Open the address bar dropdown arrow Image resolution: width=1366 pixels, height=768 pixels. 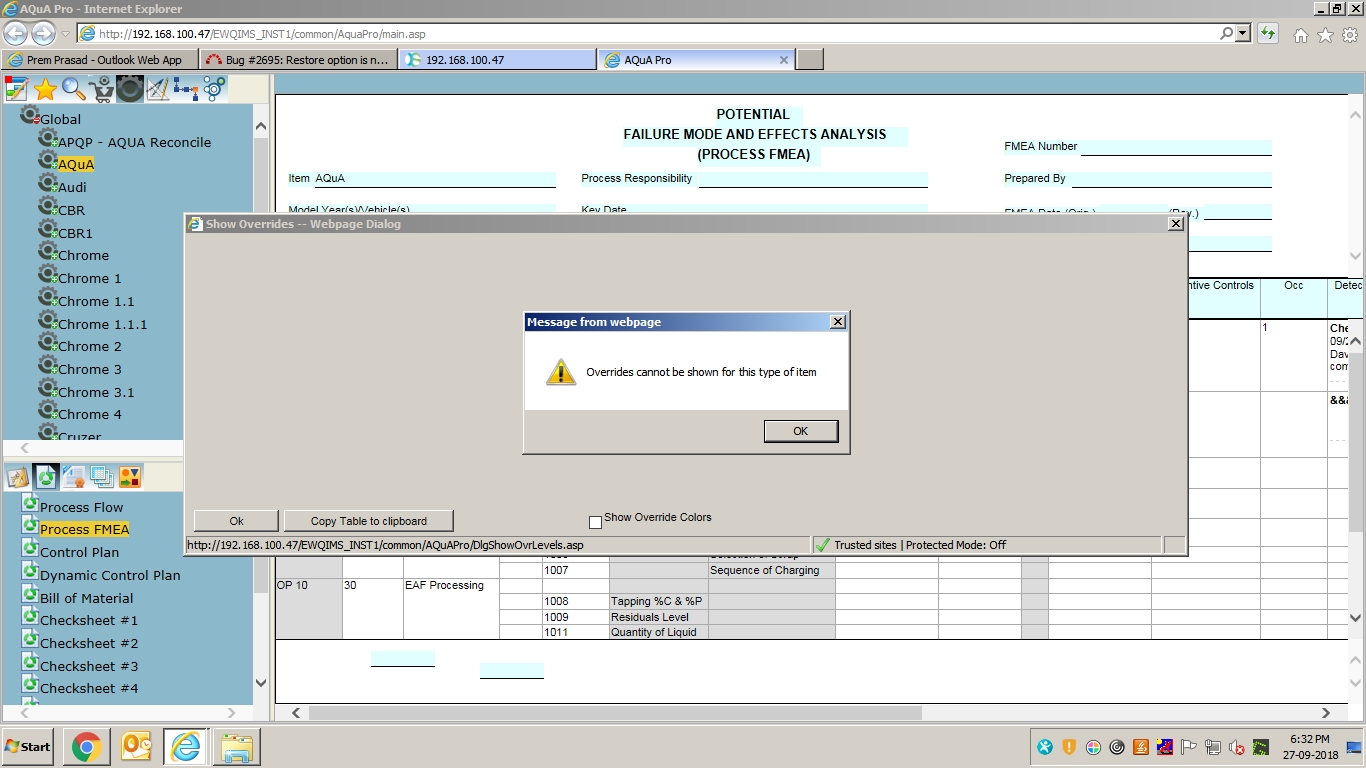click(x=1243, y=33)
